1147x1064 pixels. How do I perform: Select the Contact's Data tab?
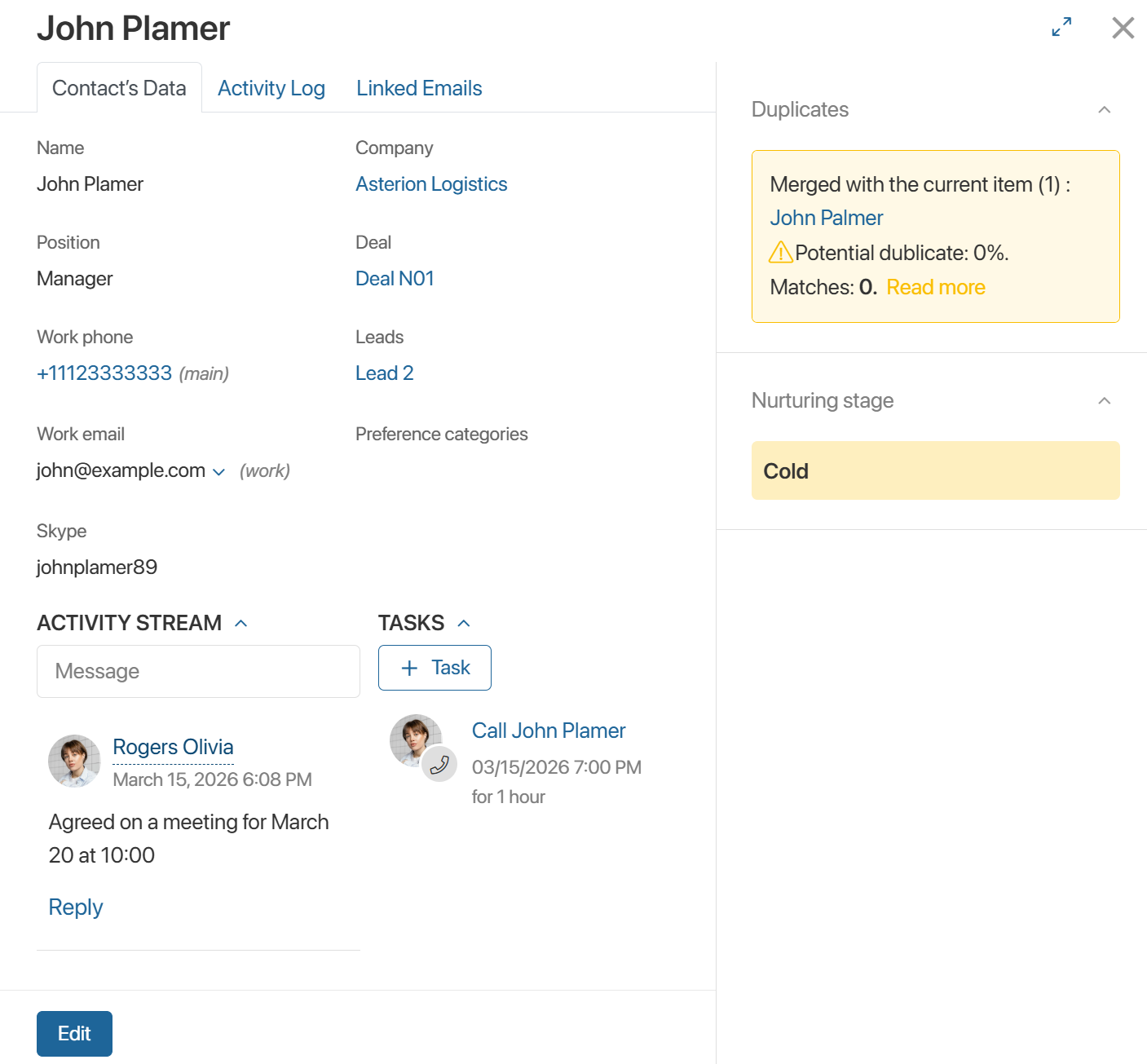click(x=119, y=88)
